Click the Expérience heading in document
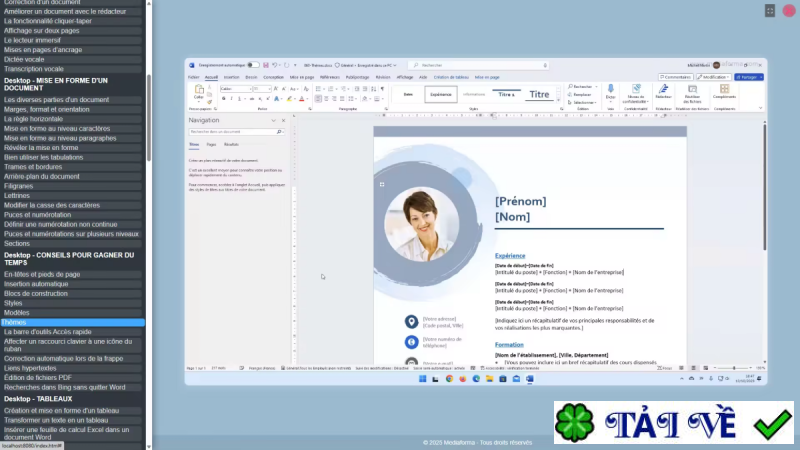The height and width of the screenshot is (450, 800). (510, 256)
